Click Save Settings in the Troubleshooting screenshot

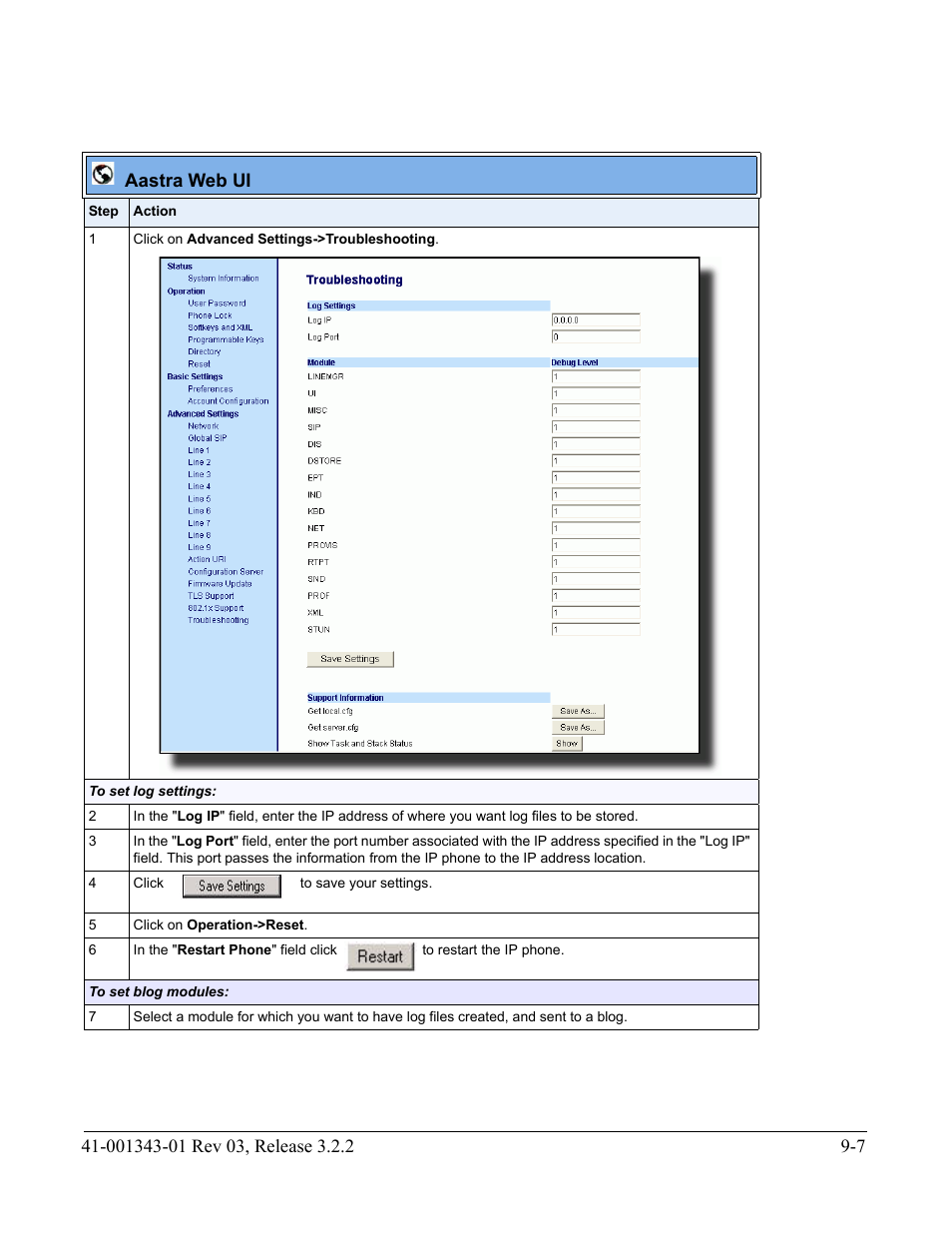[350, 659]
